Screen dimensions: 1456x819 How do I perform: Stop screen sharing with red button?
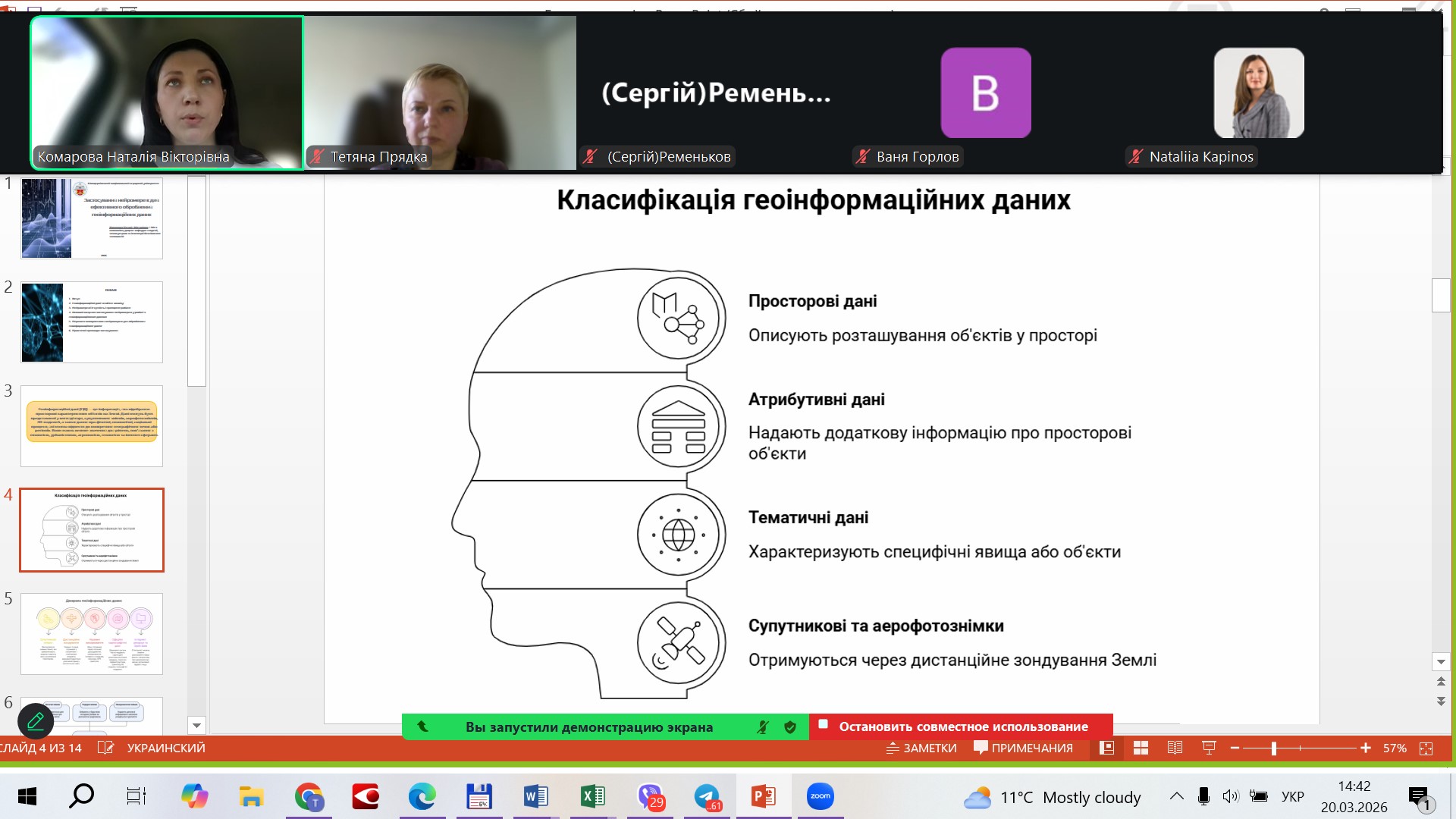click(961, 726)
